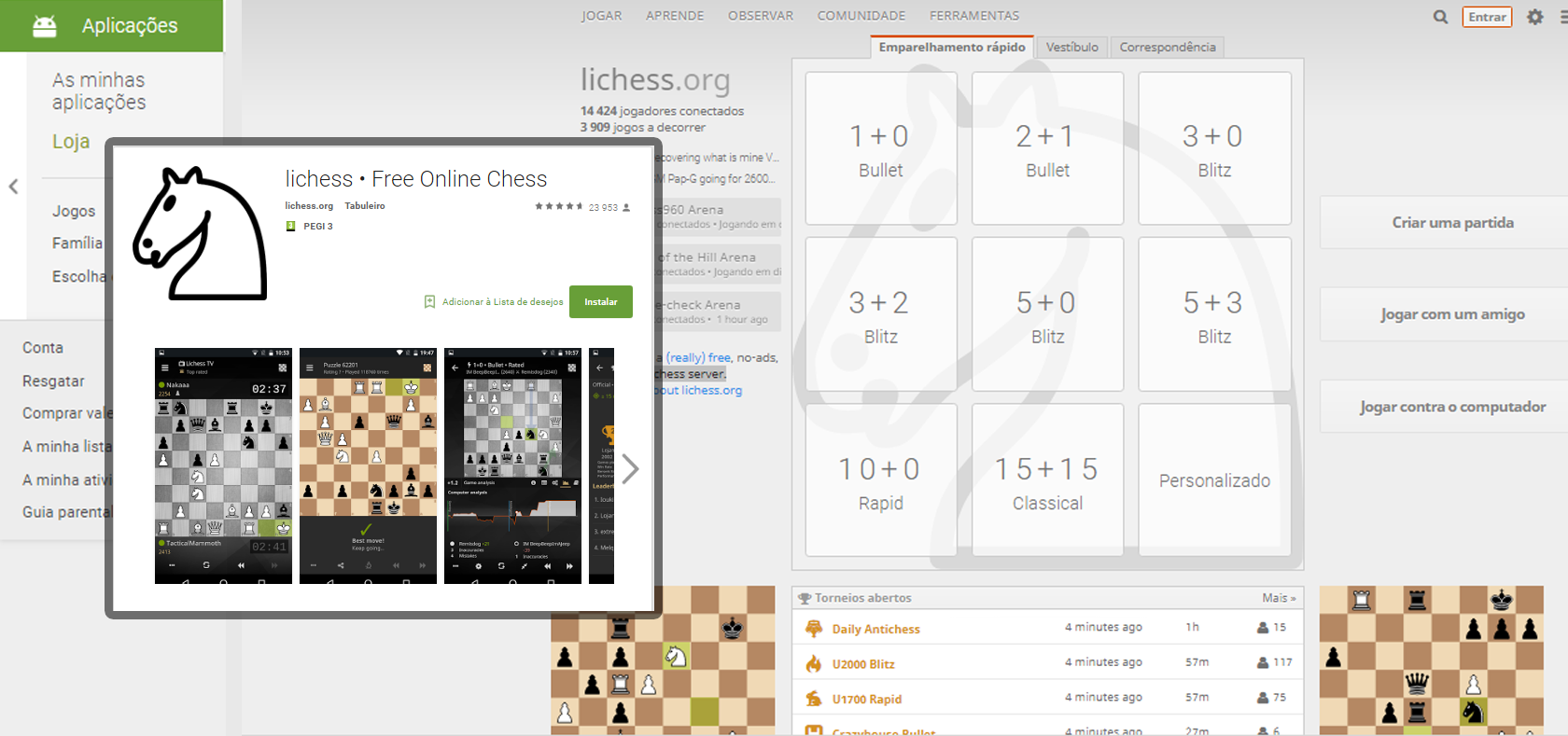Select the 10+0 Rapid game mode
The image size is (1568, 736).
click(x=881, y=480)
